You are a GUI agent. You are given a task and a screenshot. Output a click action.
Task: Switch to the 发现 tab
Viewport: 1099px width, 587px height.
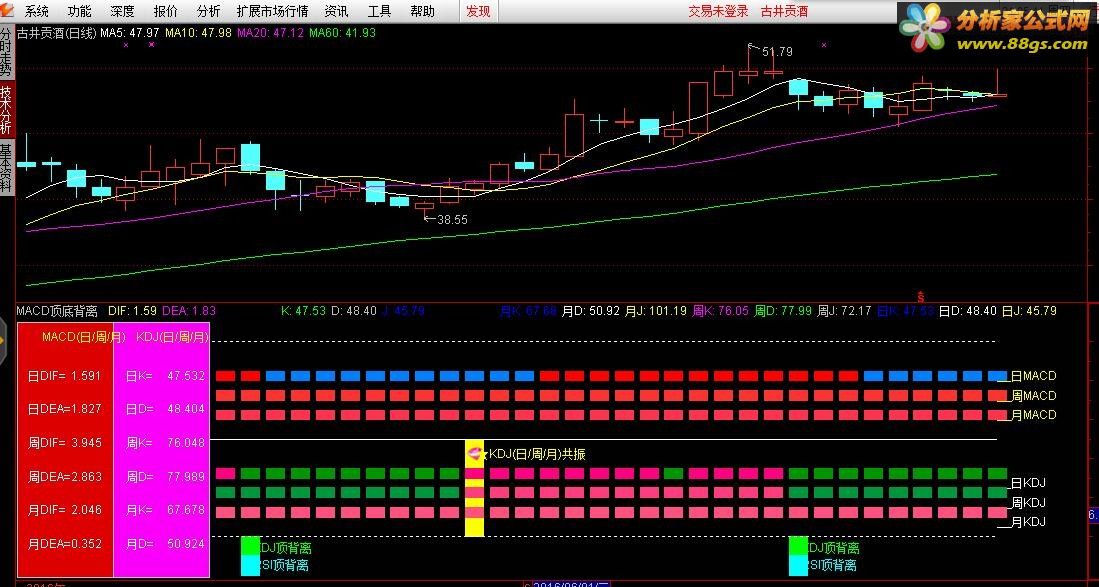coord(479,11)
